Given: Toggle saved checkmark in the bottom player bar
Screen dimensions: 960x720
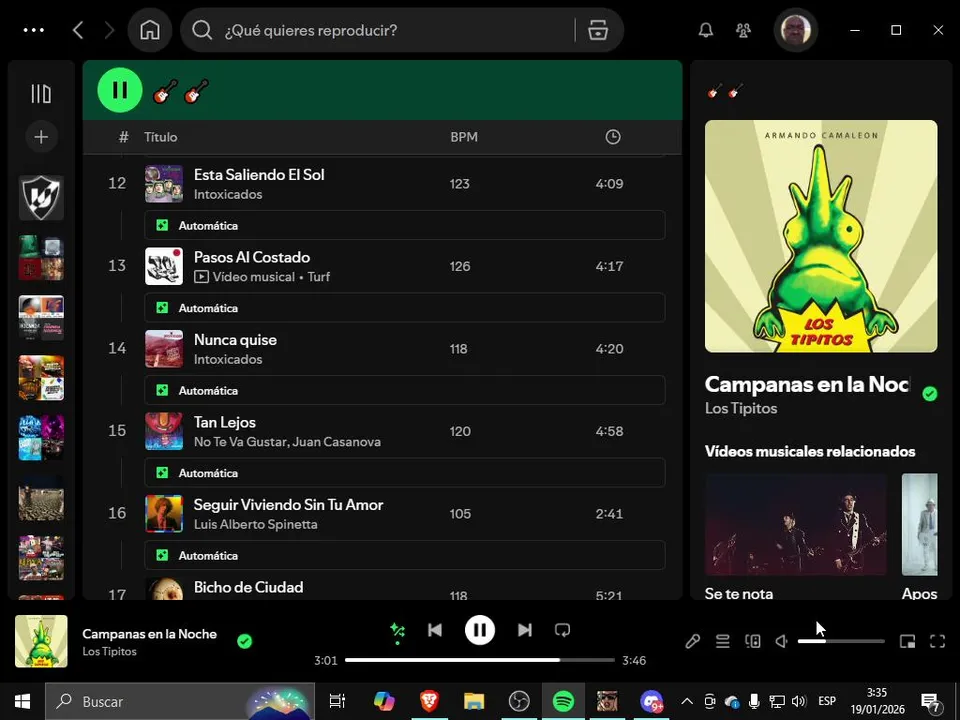Looking at the screenshot, I should [x=244, y=641].
